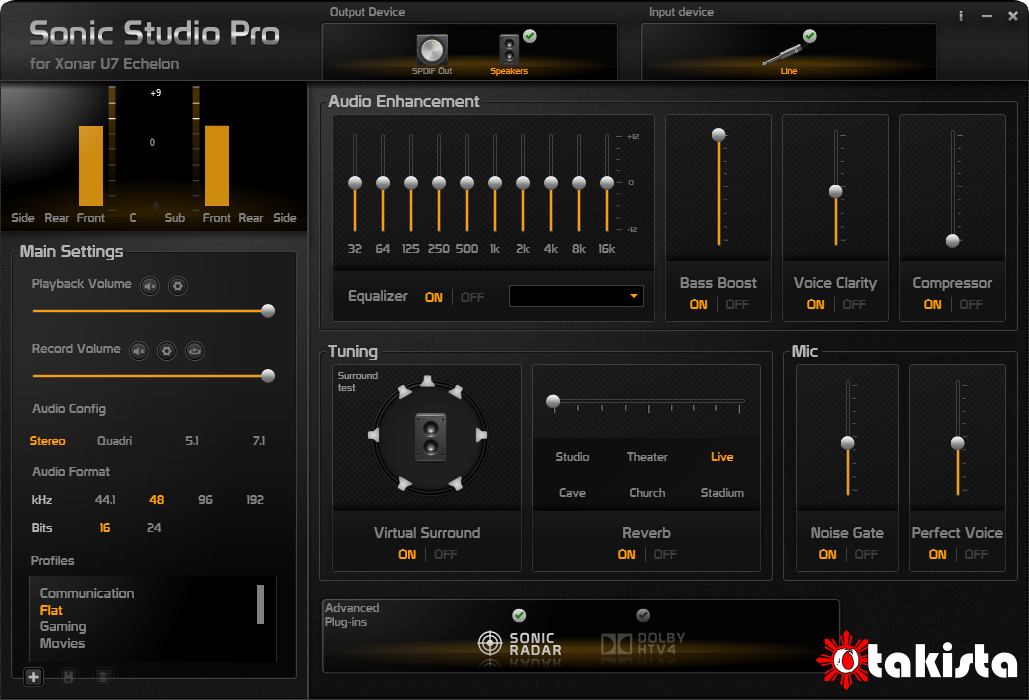This screenshot has width=1029, height=700.
Task: Open Record Volume settings gear
Action: point(167,351)
